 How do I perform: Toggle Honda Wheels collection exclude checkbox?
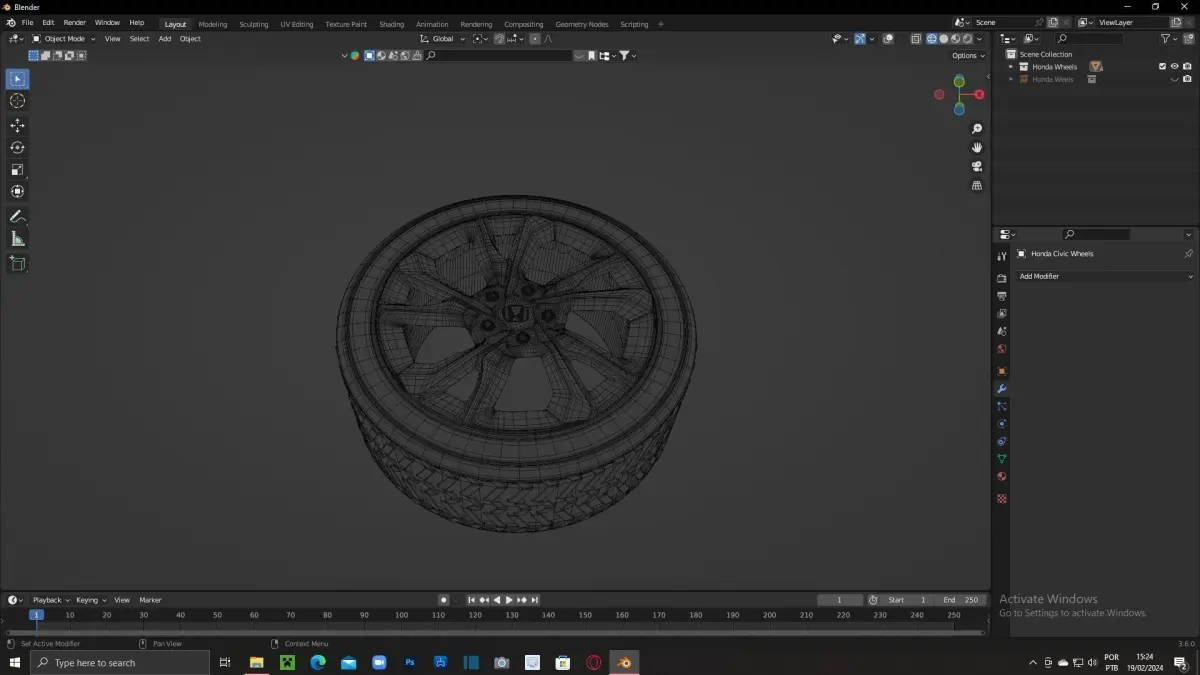click(1162, 67)
